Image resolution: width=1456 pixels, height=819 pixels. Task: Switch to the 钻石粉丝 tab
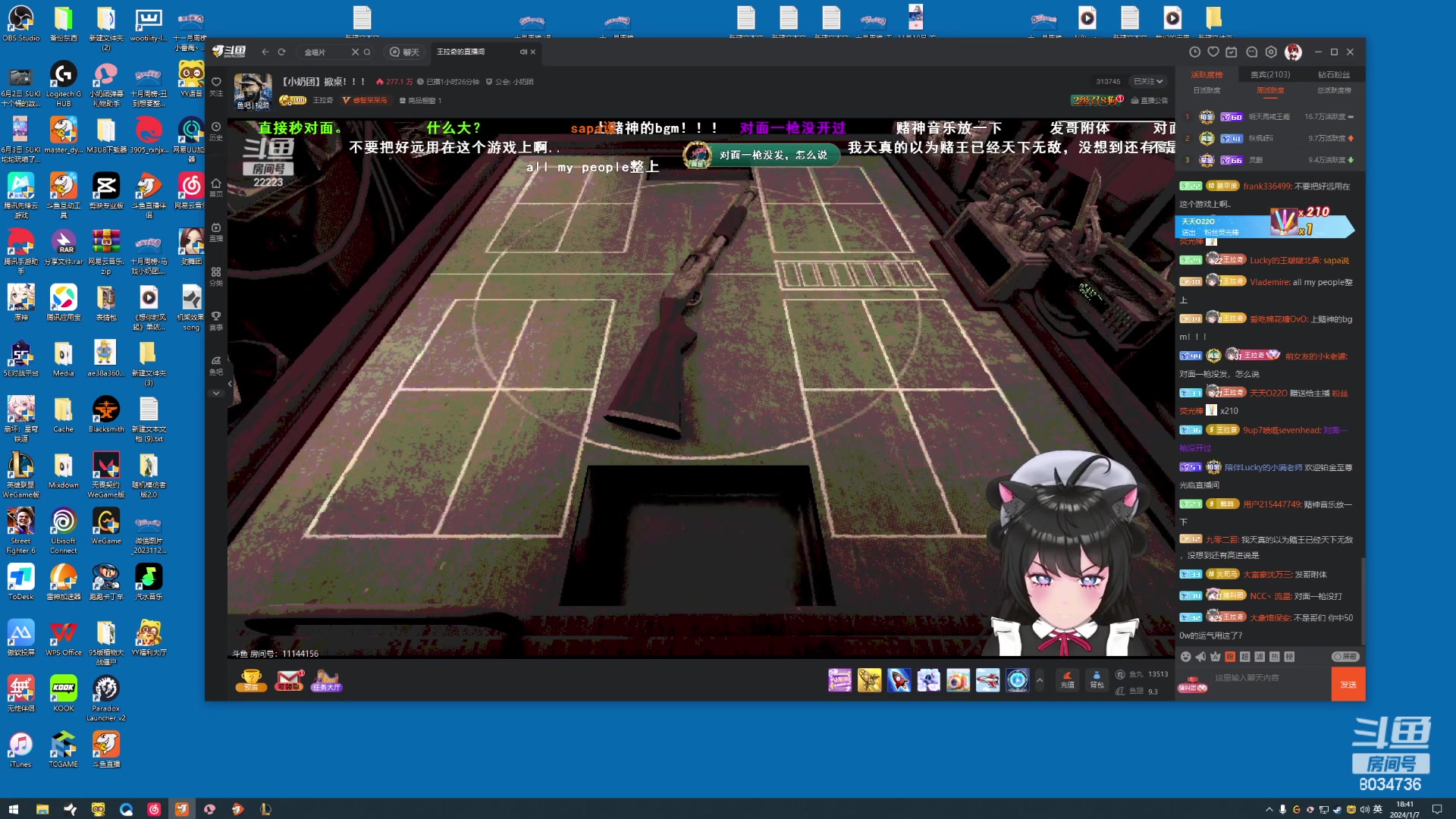1334,74
